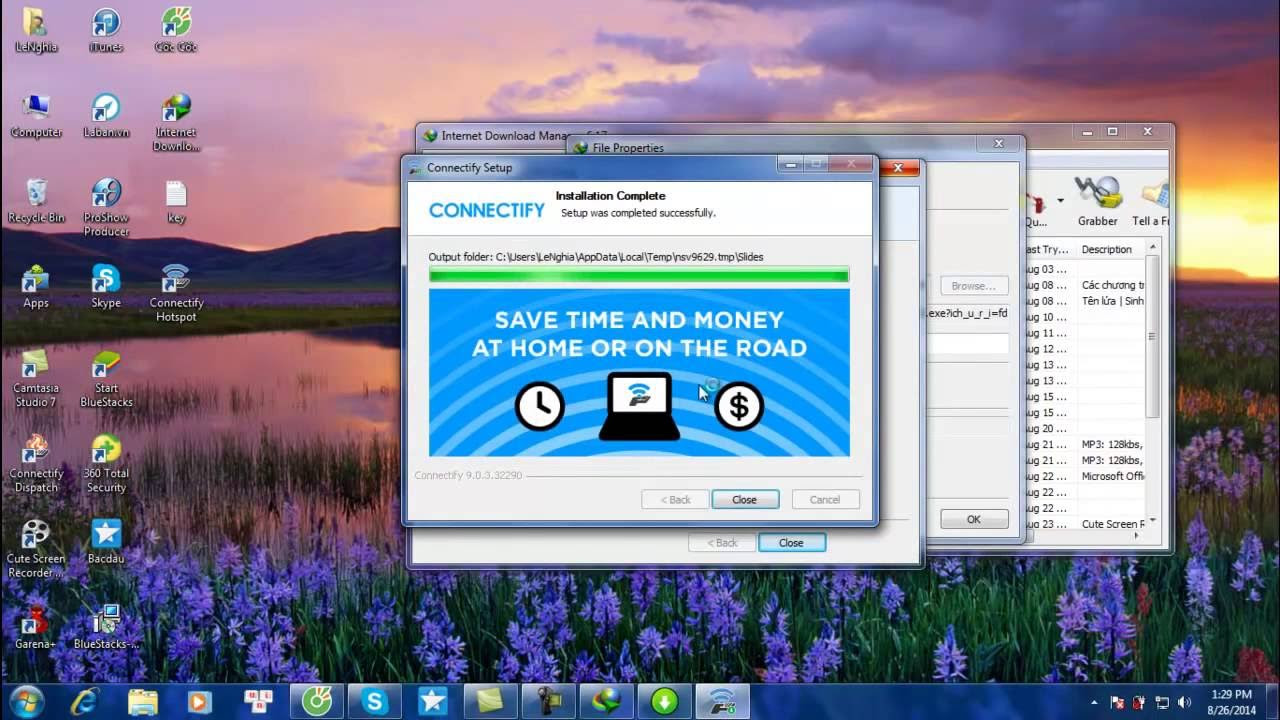Open the LeNghia user folder icon

(x=36, y=30)
